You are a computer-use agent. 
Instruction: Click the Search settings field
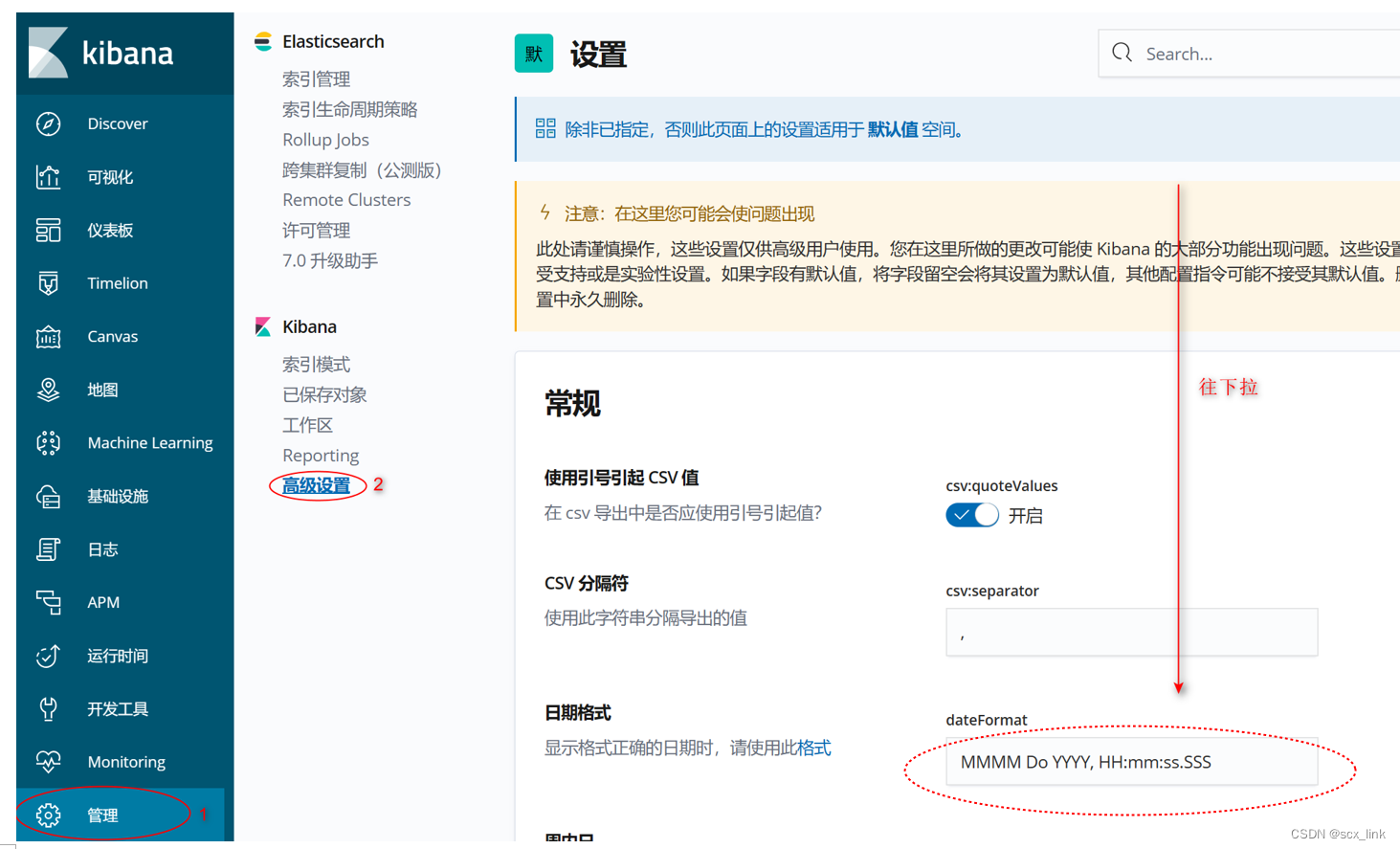point(1250,54)
